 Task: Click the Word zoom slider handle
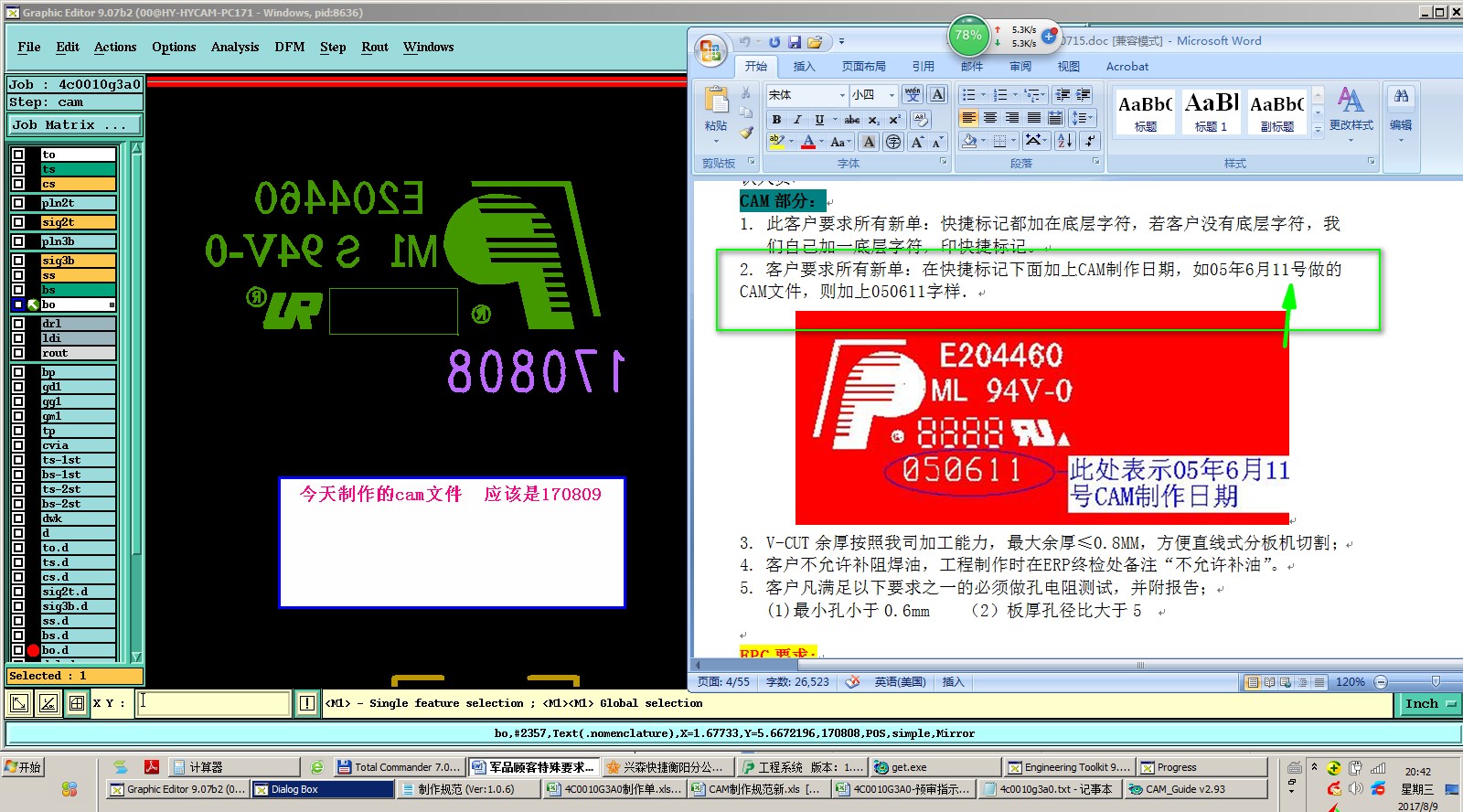(1436, 682)
